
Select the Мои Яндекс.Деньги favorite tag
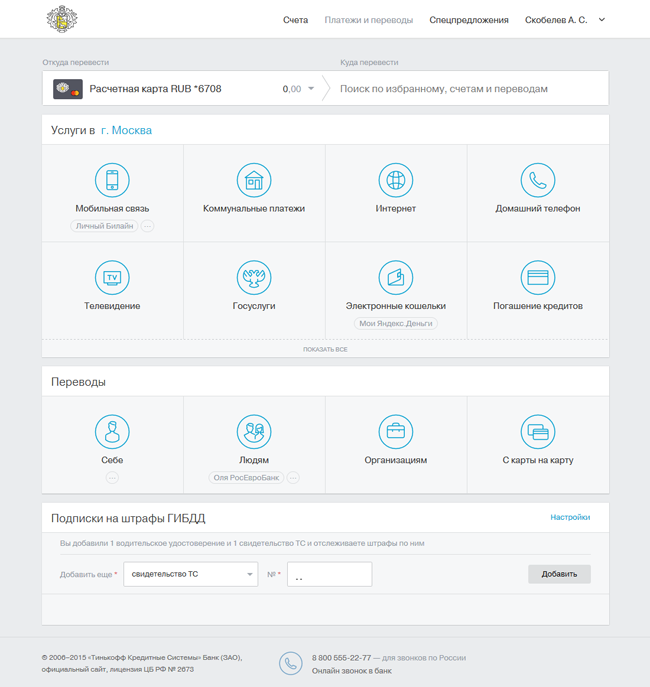coord(396,323)
